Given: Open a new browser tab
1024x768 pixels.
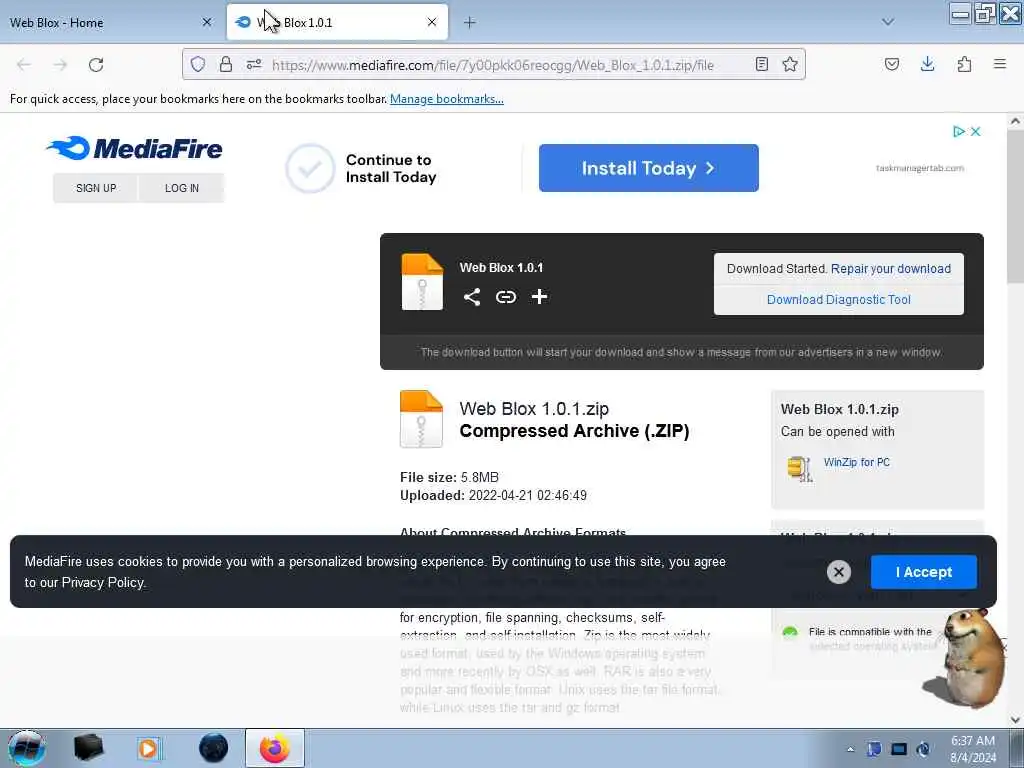Looking at the screenshot, I should (470, 22).
